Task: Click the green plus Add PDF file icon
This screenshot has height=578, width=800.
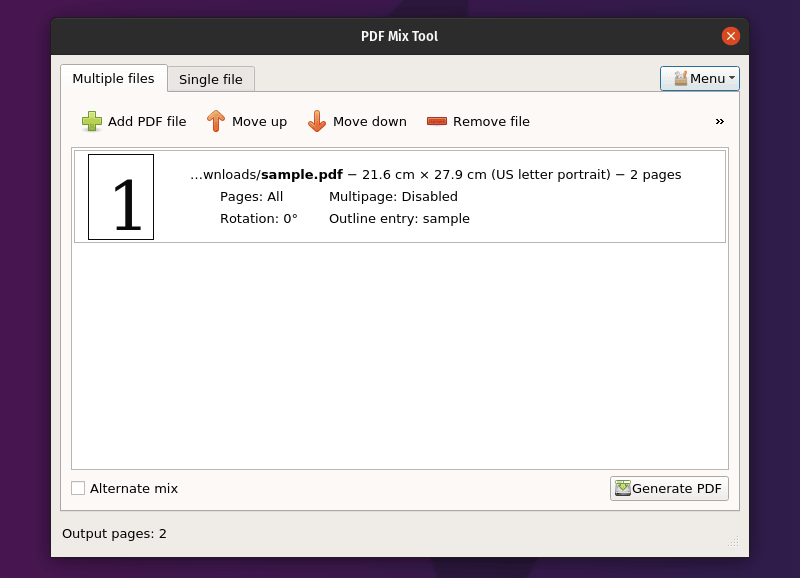Action: click(92, 121)
